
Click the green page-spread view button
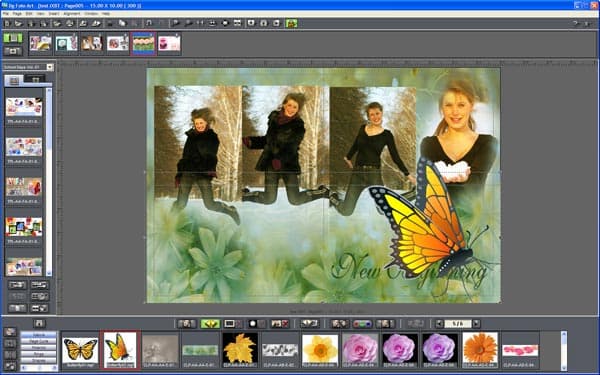(x=13, y=38)
